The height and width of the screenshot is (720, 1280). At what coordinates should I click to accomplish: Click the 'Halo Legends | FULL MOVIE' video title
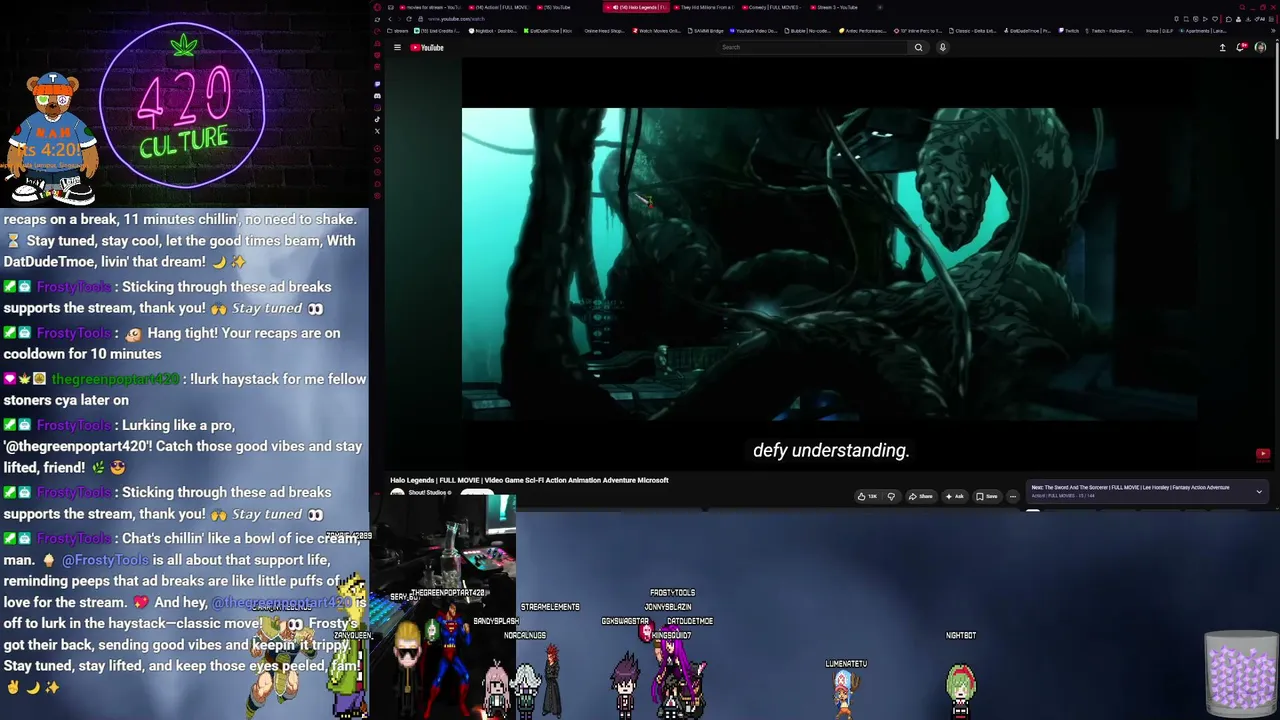point(529,480)
